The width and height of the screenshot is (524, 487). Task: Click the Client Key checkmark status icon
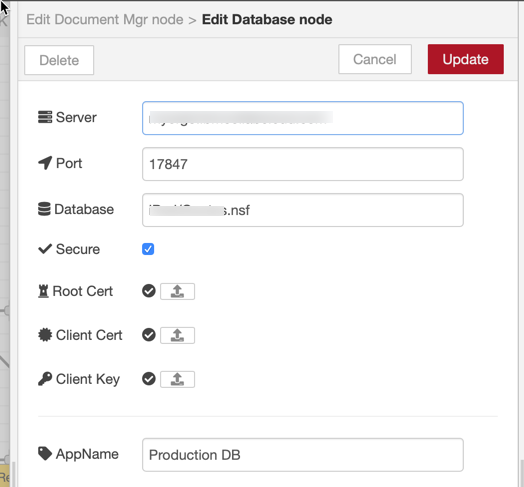(x=149, y=379)
